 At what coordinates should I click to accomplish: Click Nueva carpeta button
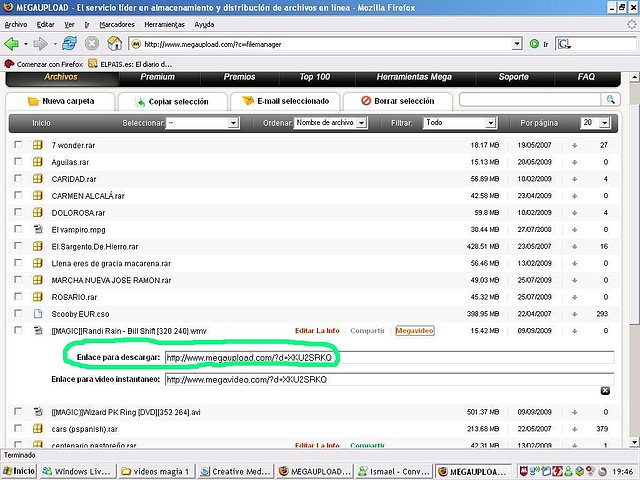click(60, 101)
